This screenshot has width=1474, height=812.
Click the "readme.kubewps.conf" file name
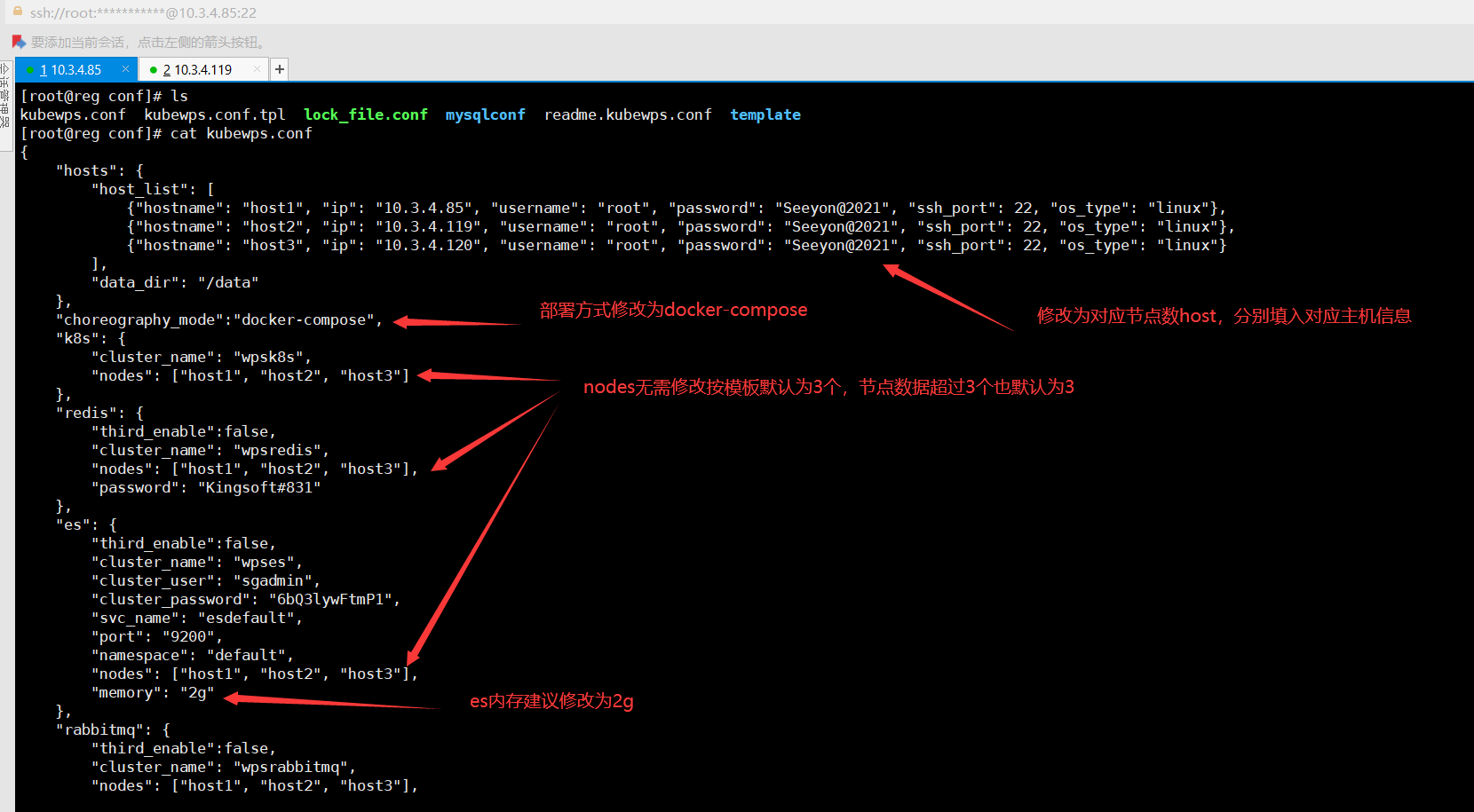pyautogui.click(x=628, y=114)
